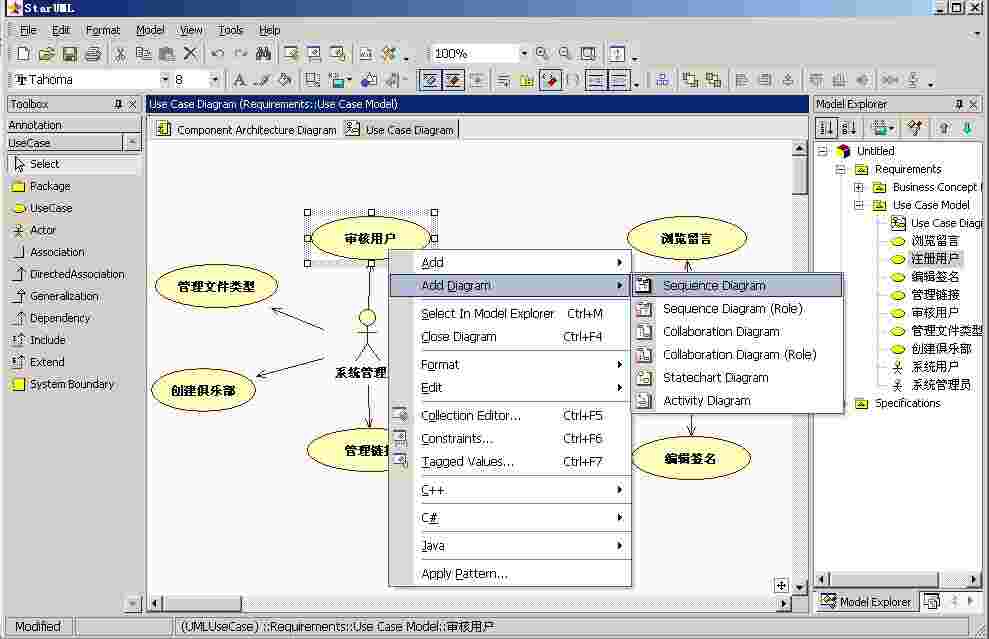989x639 pixels.
Task: Open the Model menu
Action: [149, 30]
